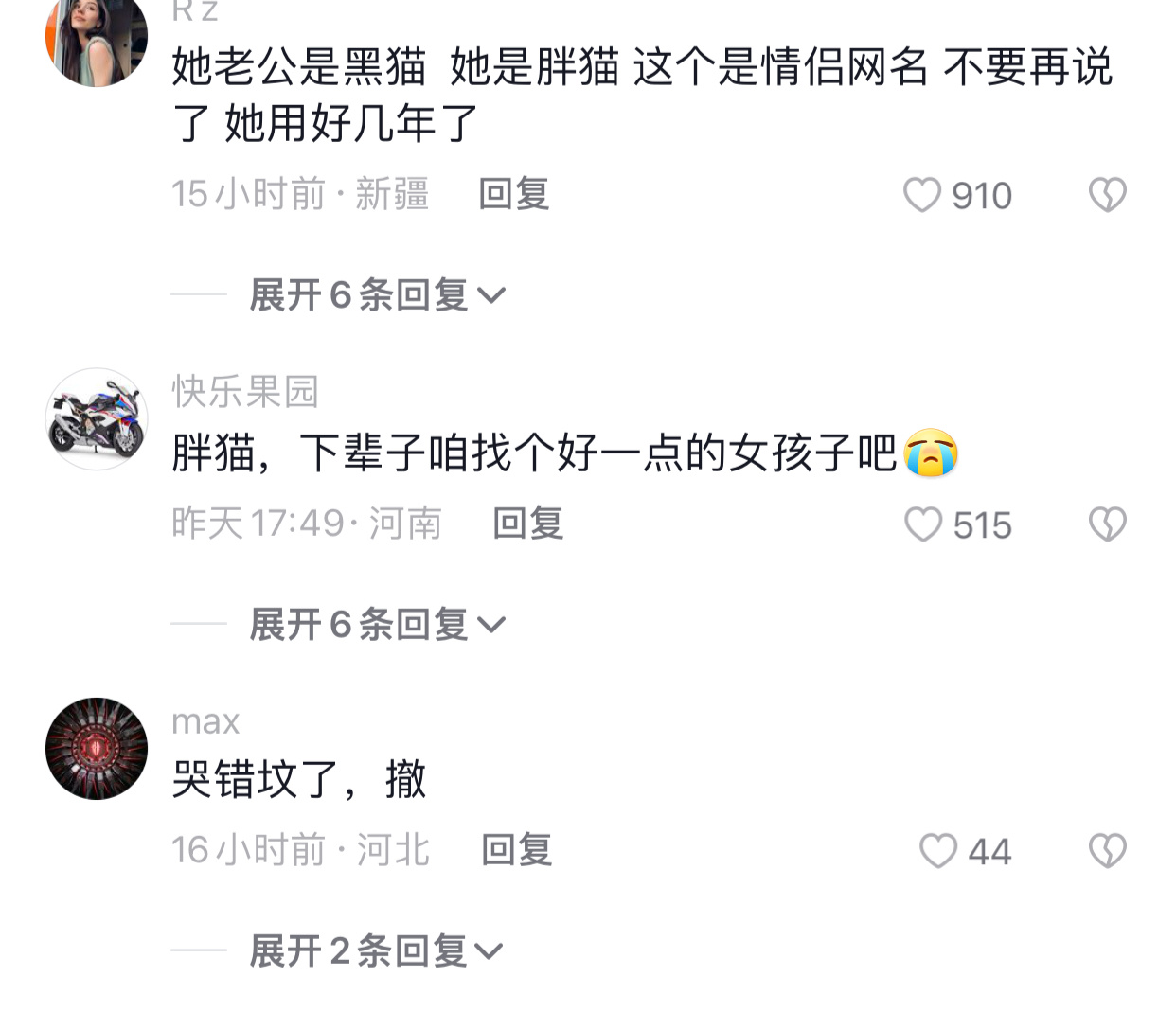Viewport: 1176px width, 1012px height.
Task: Reply to the 快乐果园 comment from 河南
Action: pos(528,524)
